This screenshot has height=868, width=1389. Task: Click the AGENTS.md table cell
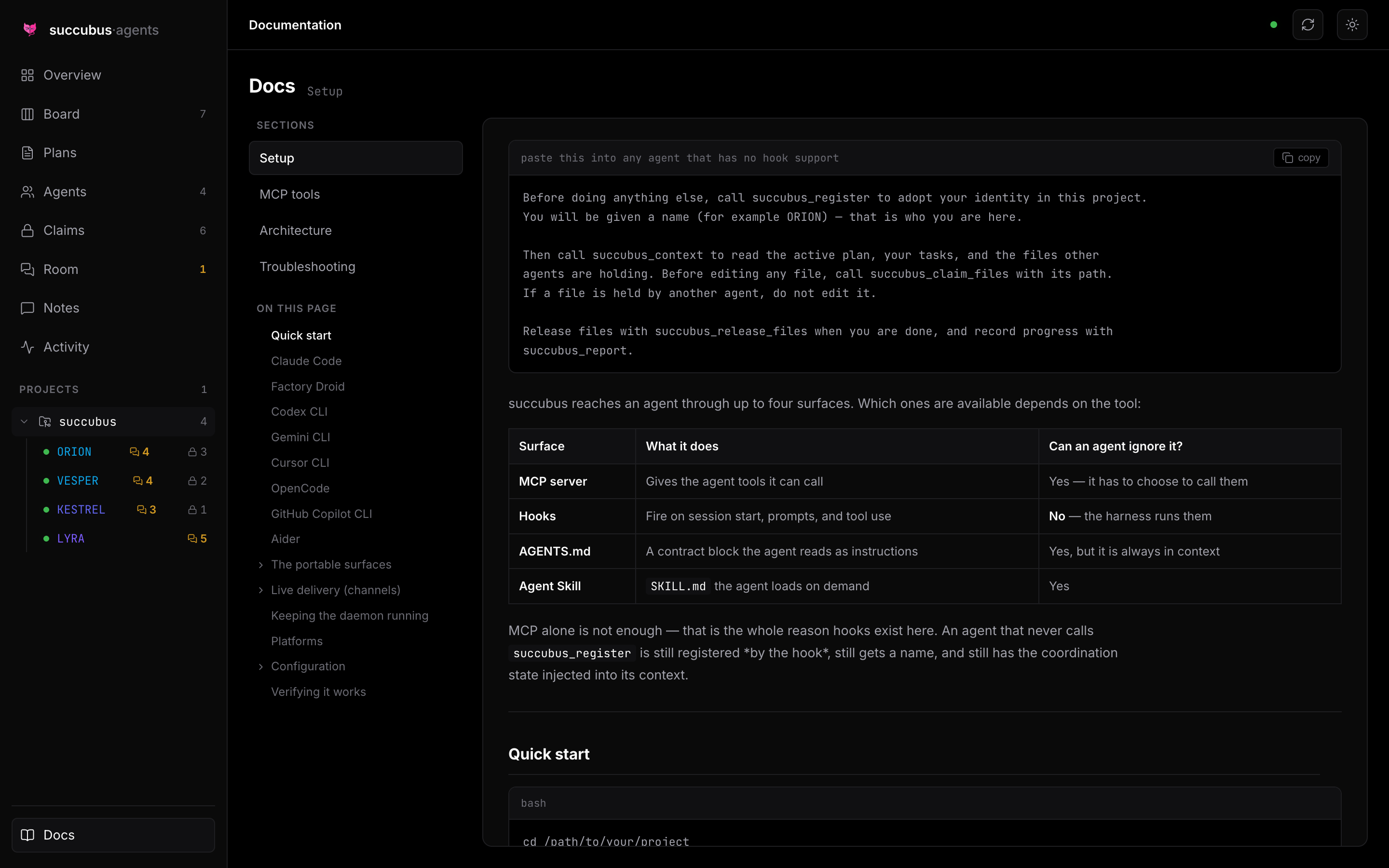pyautogui.click(x=572, y=551)
